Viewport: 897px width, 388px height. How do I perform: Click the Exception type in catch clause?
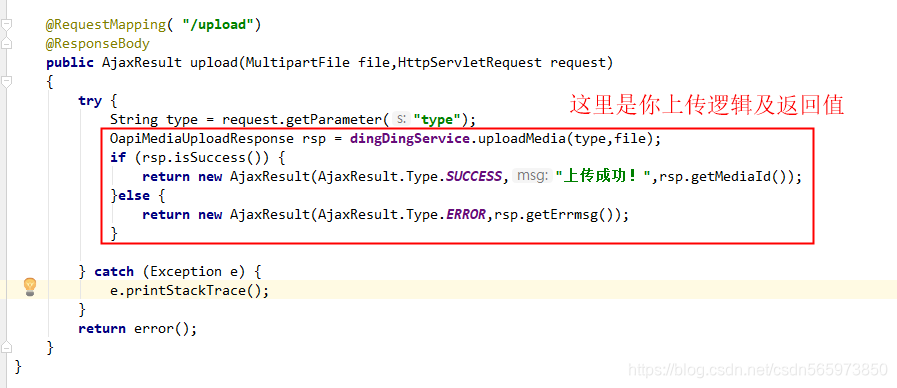point(186,271)
